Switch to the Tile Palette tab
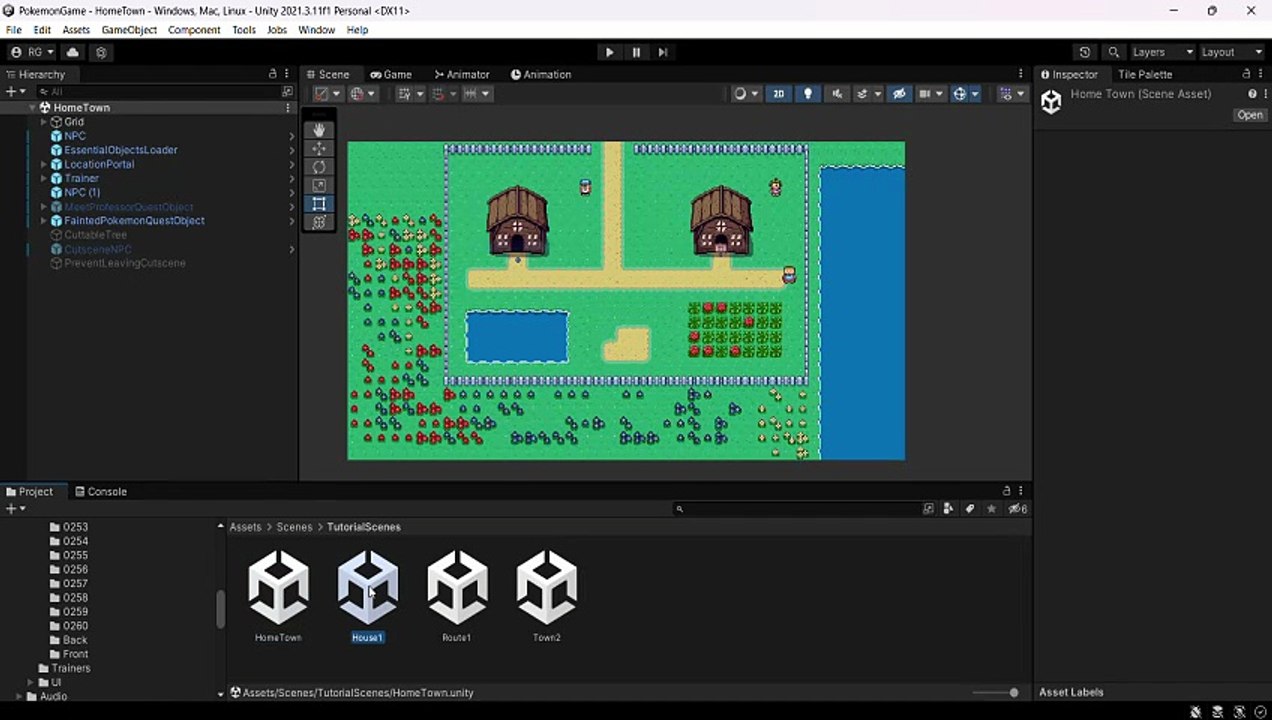Image resolution: width=1272 pixels, height=720 pixels. click(x=1145, y=74)
